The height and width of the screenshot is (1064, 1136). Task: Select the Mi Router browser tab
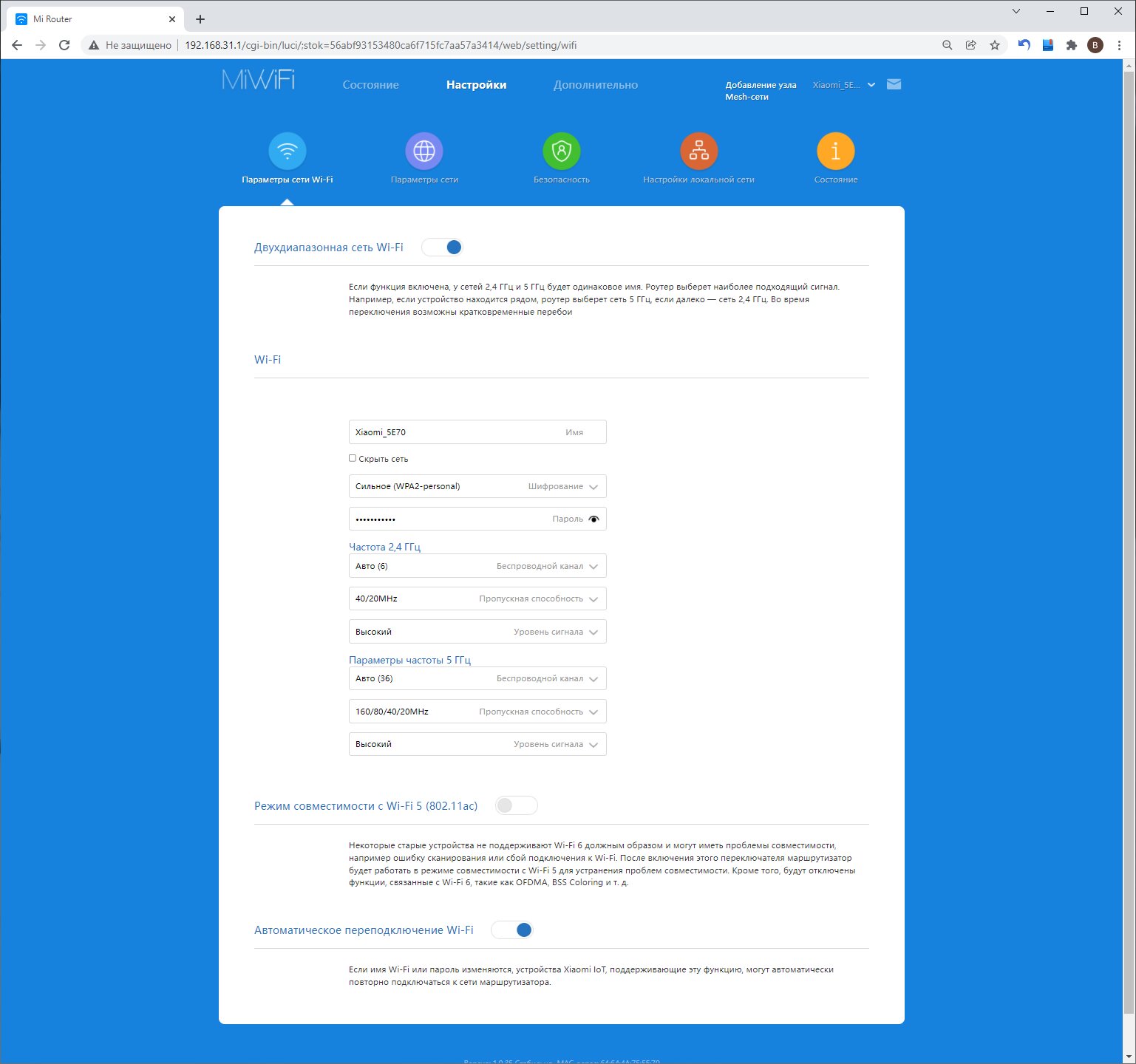click(x=95, y=19)
